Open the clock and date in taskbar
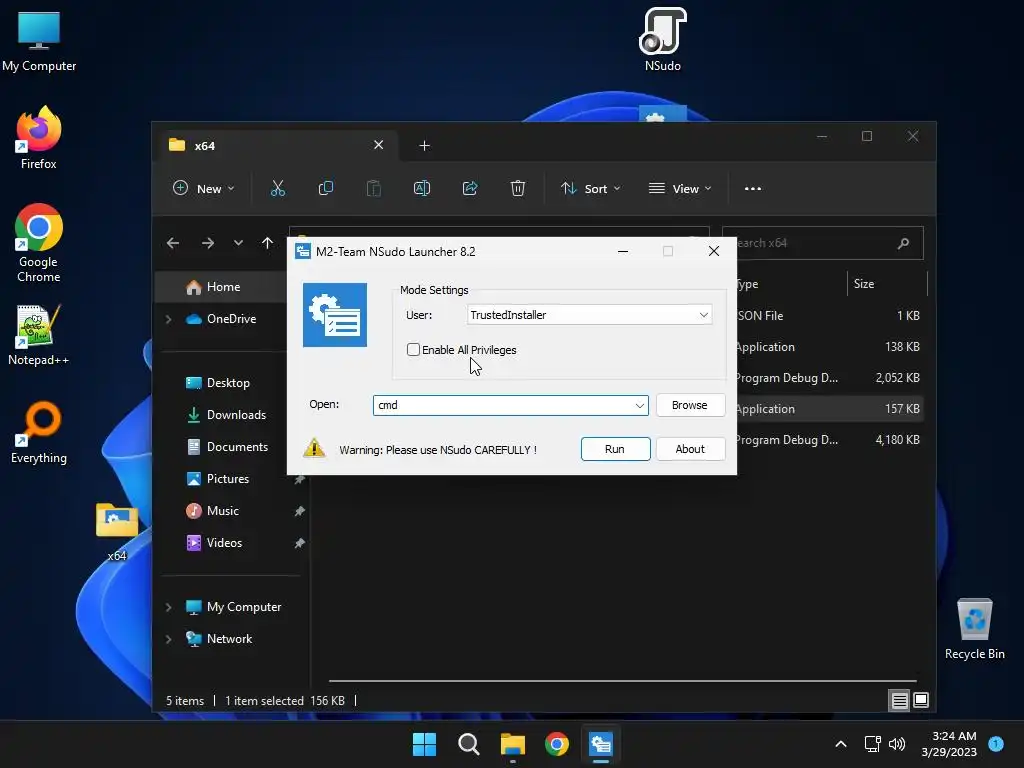This screenshot has height=768, width=1024. point(949,744)
